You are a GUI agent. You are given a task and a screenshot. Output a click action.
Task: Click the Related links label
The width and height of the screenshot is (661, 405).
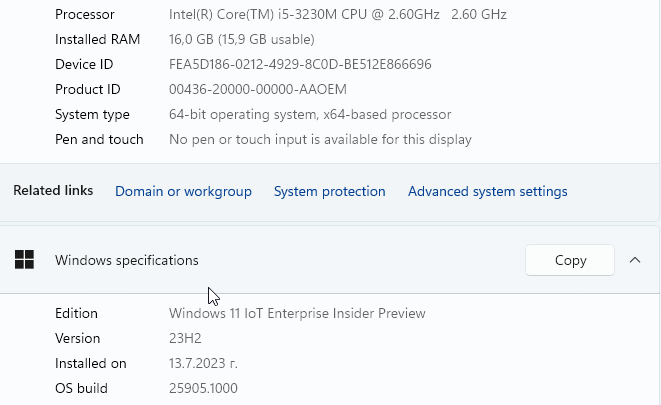coord(53,190)
